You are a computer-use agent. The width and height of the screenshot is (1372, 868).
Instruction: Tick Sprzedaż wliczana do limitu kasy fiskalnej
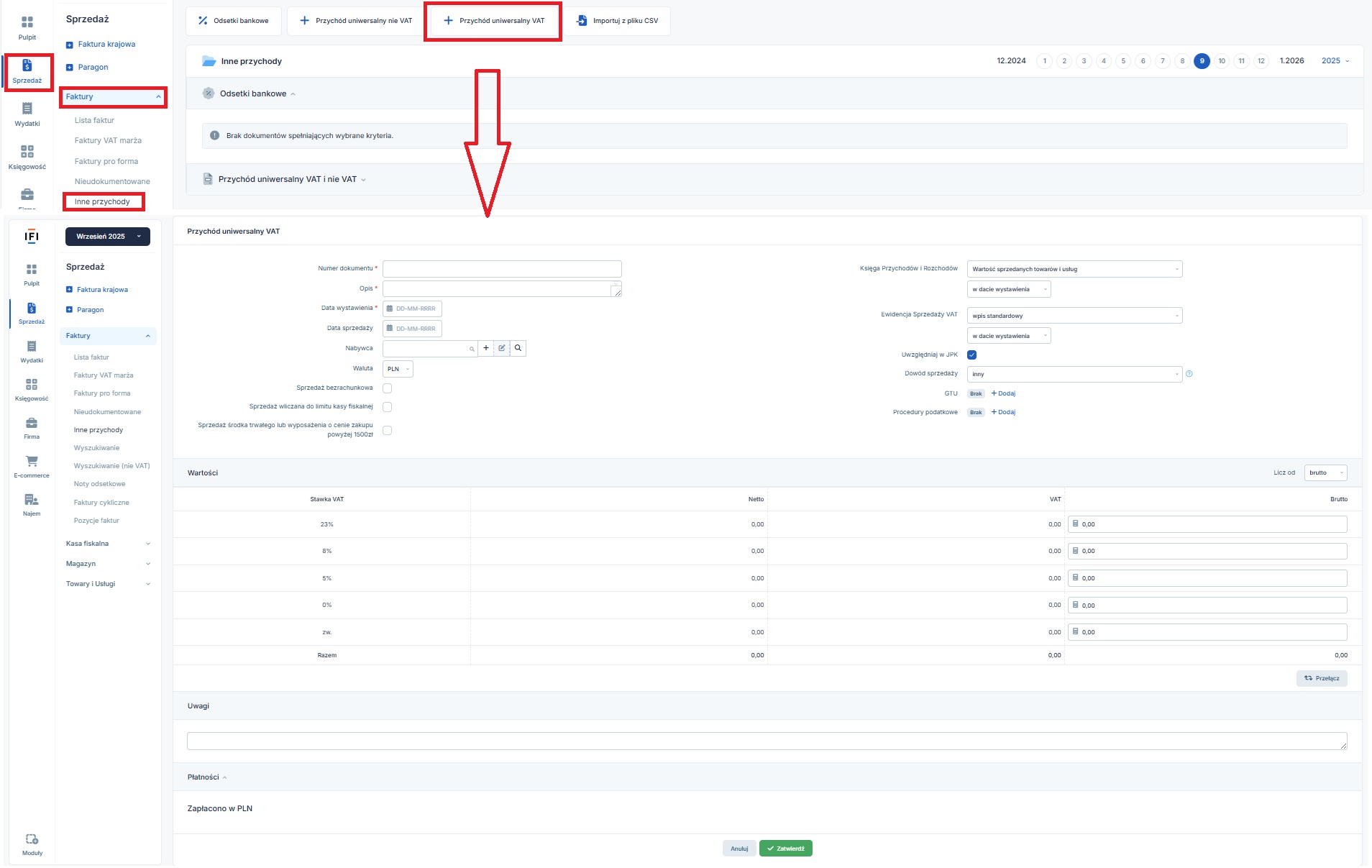point(388,407)
